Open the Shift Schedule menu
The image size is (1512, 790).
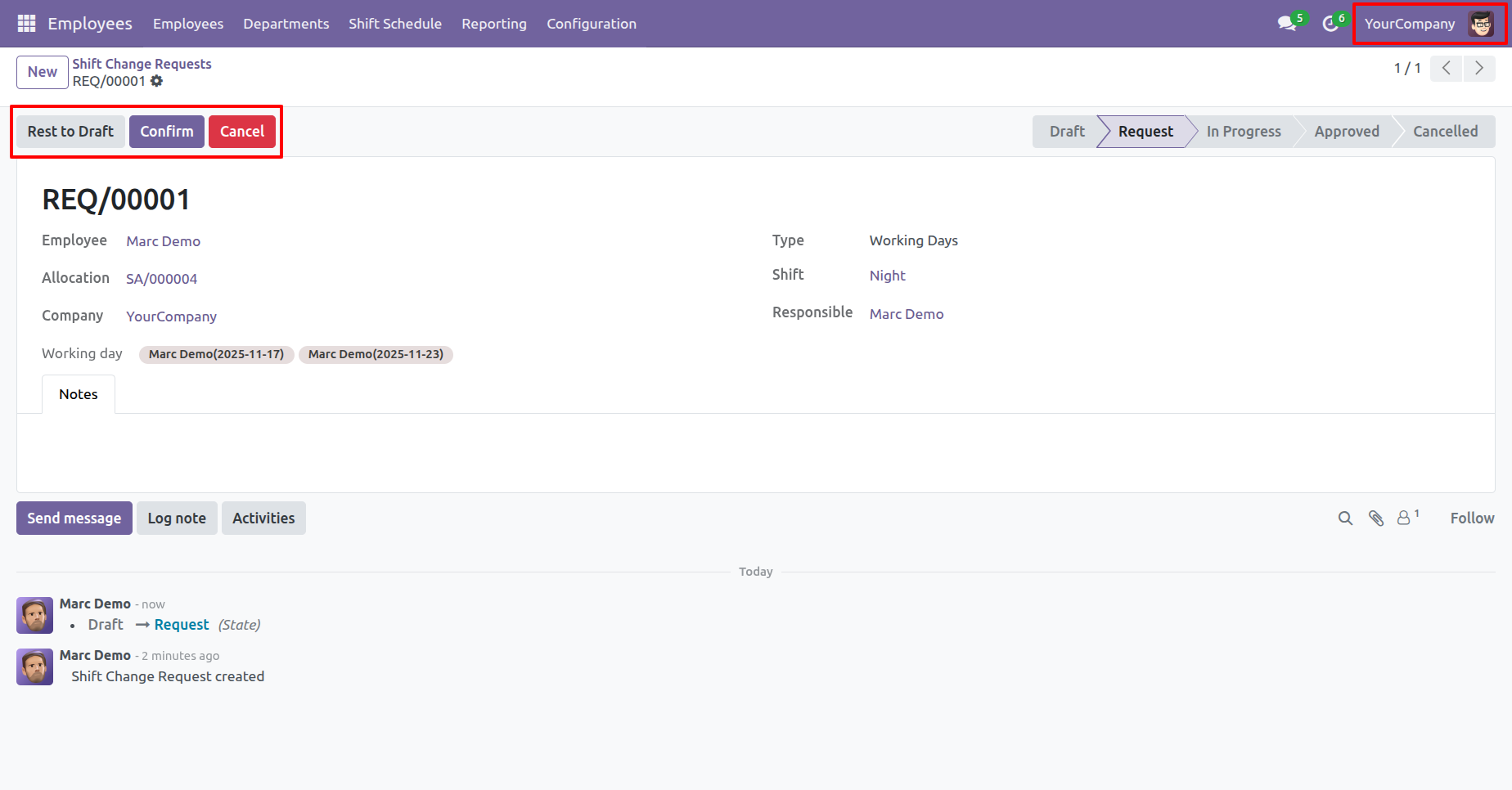[395, 24]
